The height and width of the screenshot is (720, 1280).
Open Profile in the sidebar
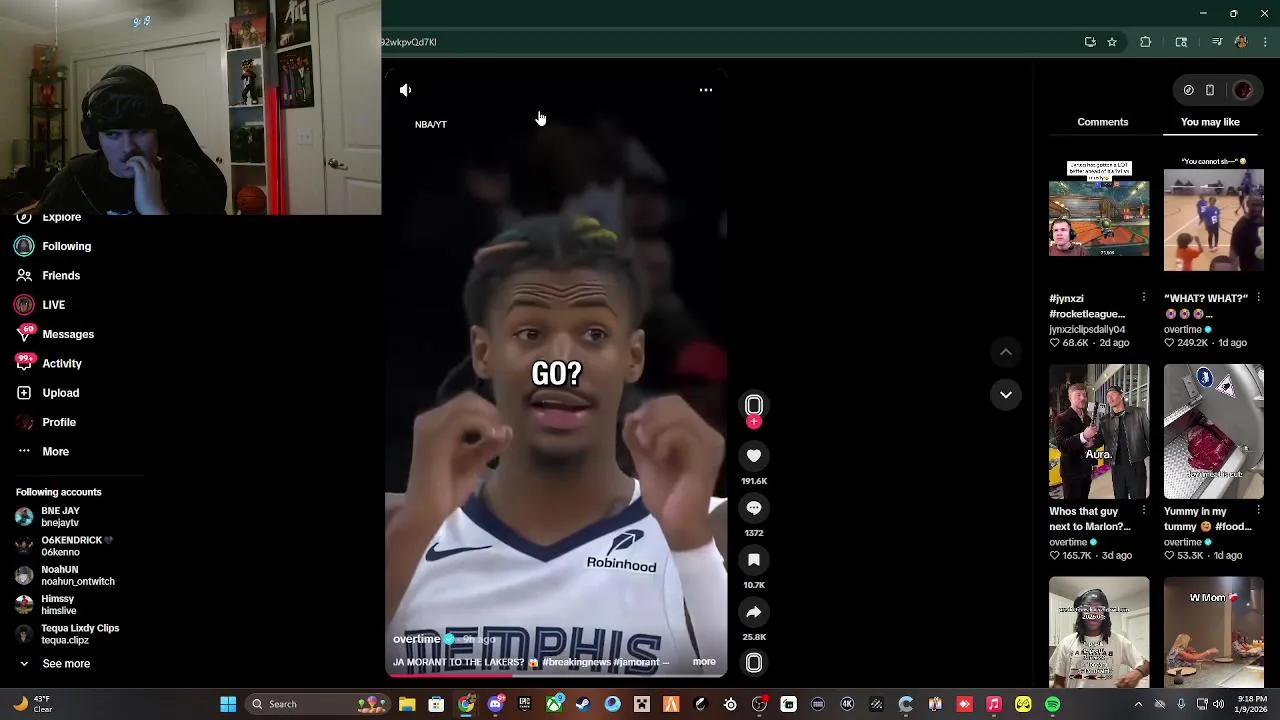(x=46, y=422)
